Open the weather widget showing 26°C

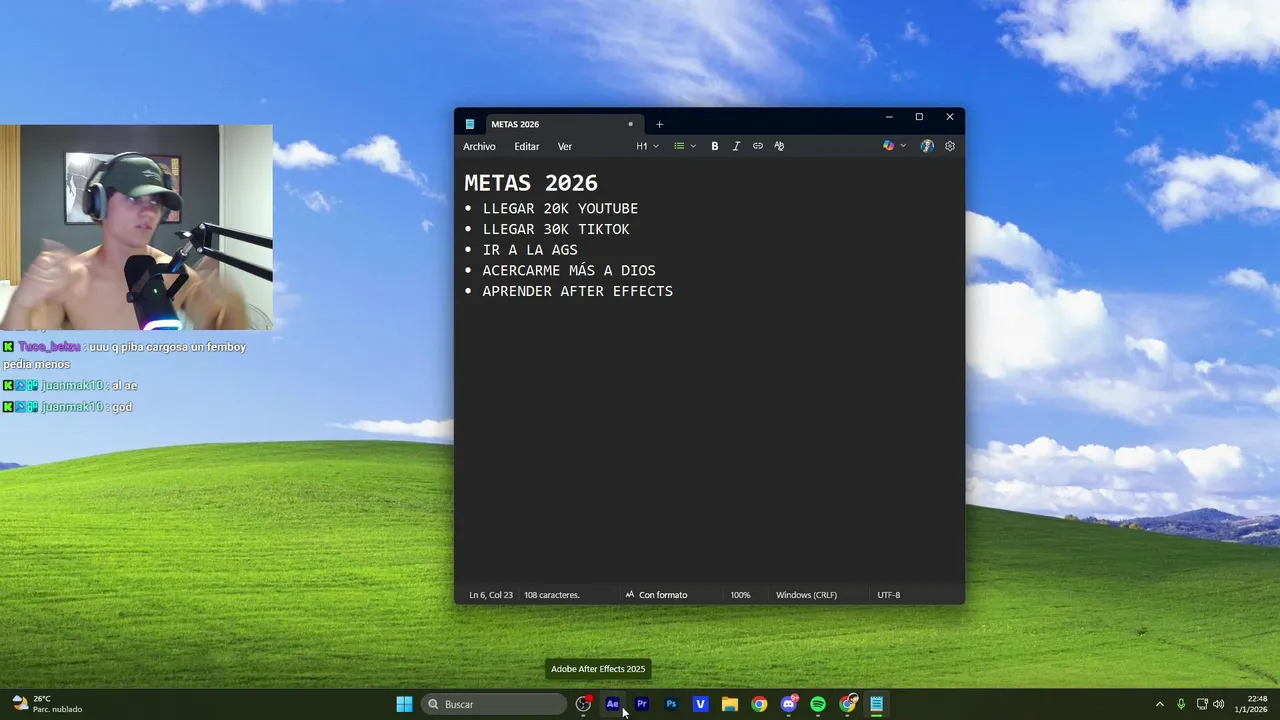click(47, 704)
